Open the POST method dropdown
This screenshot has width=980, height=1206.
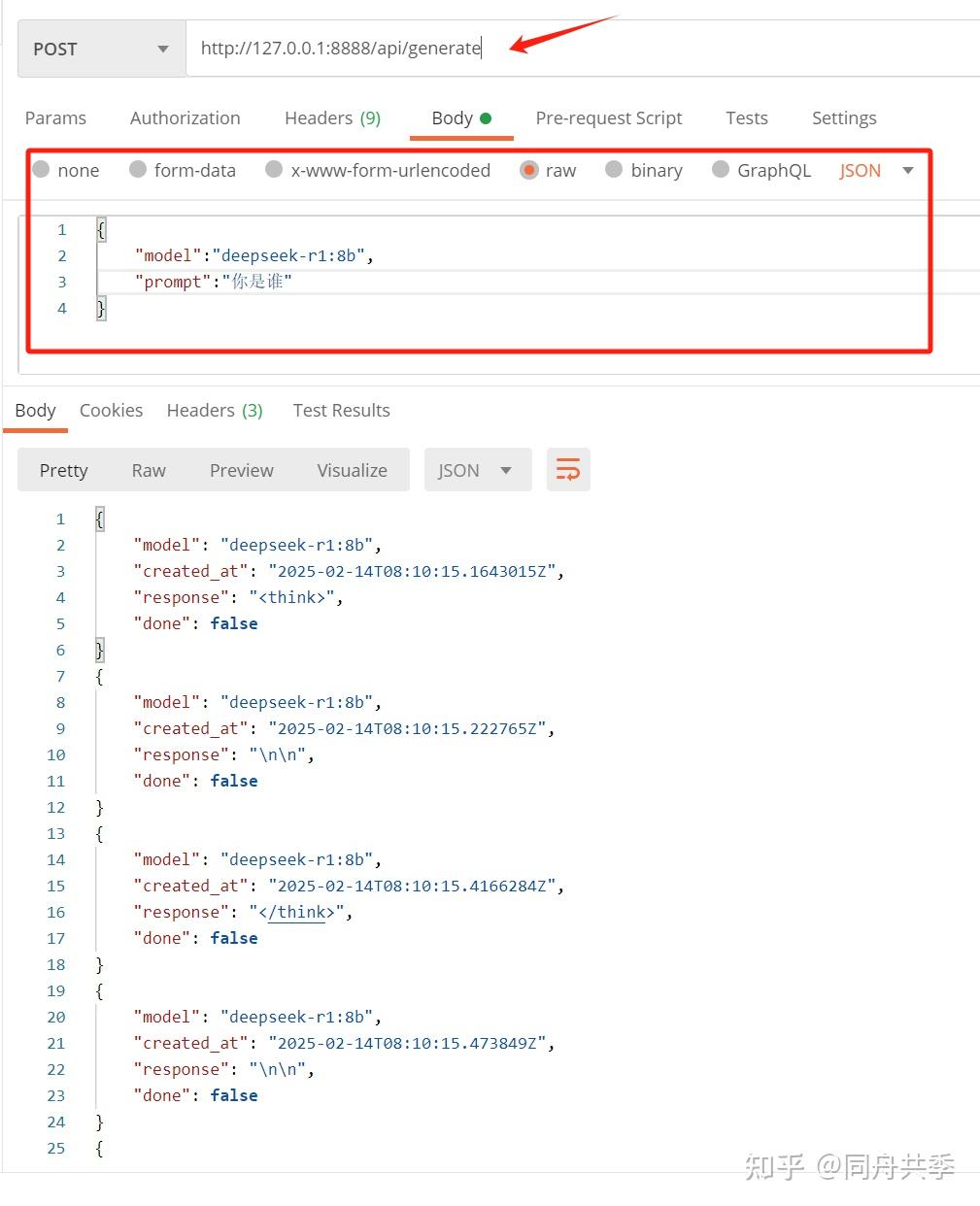coord(102,49)
